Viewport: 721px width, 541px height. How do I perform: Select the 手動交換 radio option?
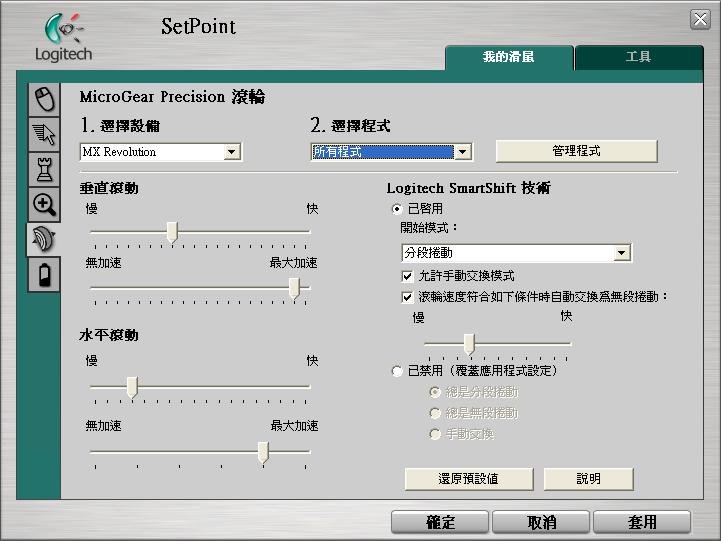pyautogui.click(x=435, y=434)
